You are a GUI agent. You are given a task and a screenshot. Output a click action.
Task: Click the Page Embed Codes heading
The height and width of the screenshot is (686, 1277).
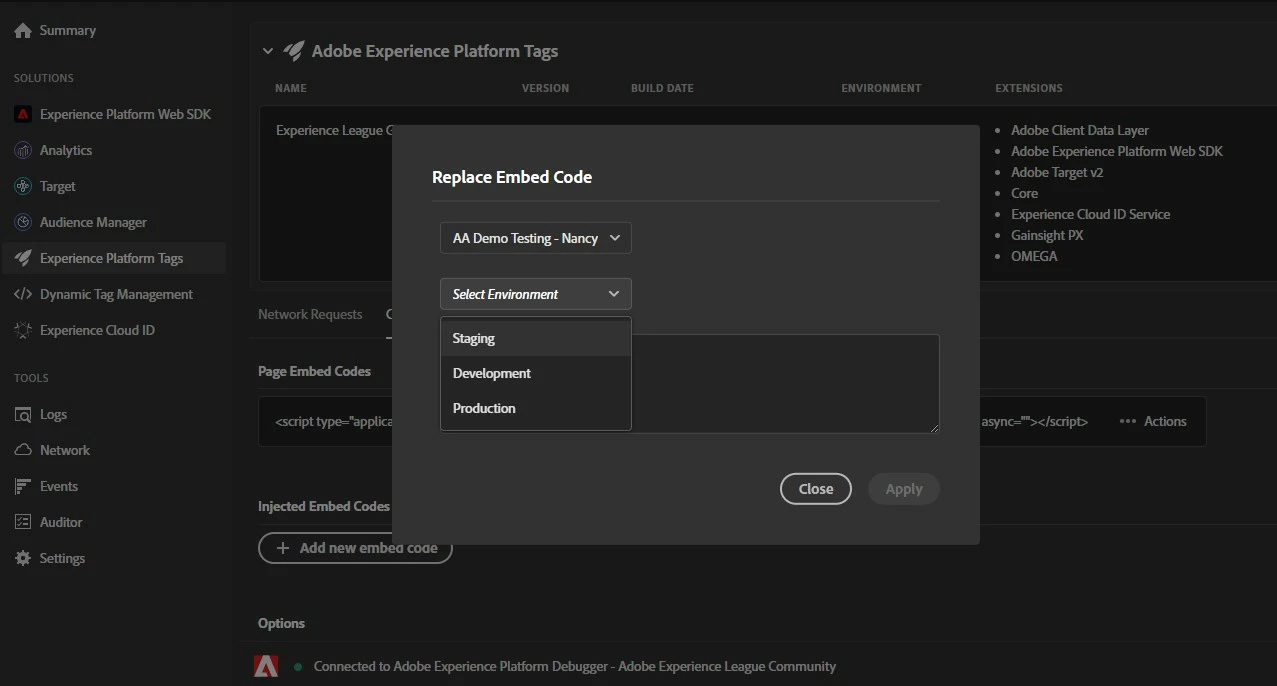(x=314, y=371)
